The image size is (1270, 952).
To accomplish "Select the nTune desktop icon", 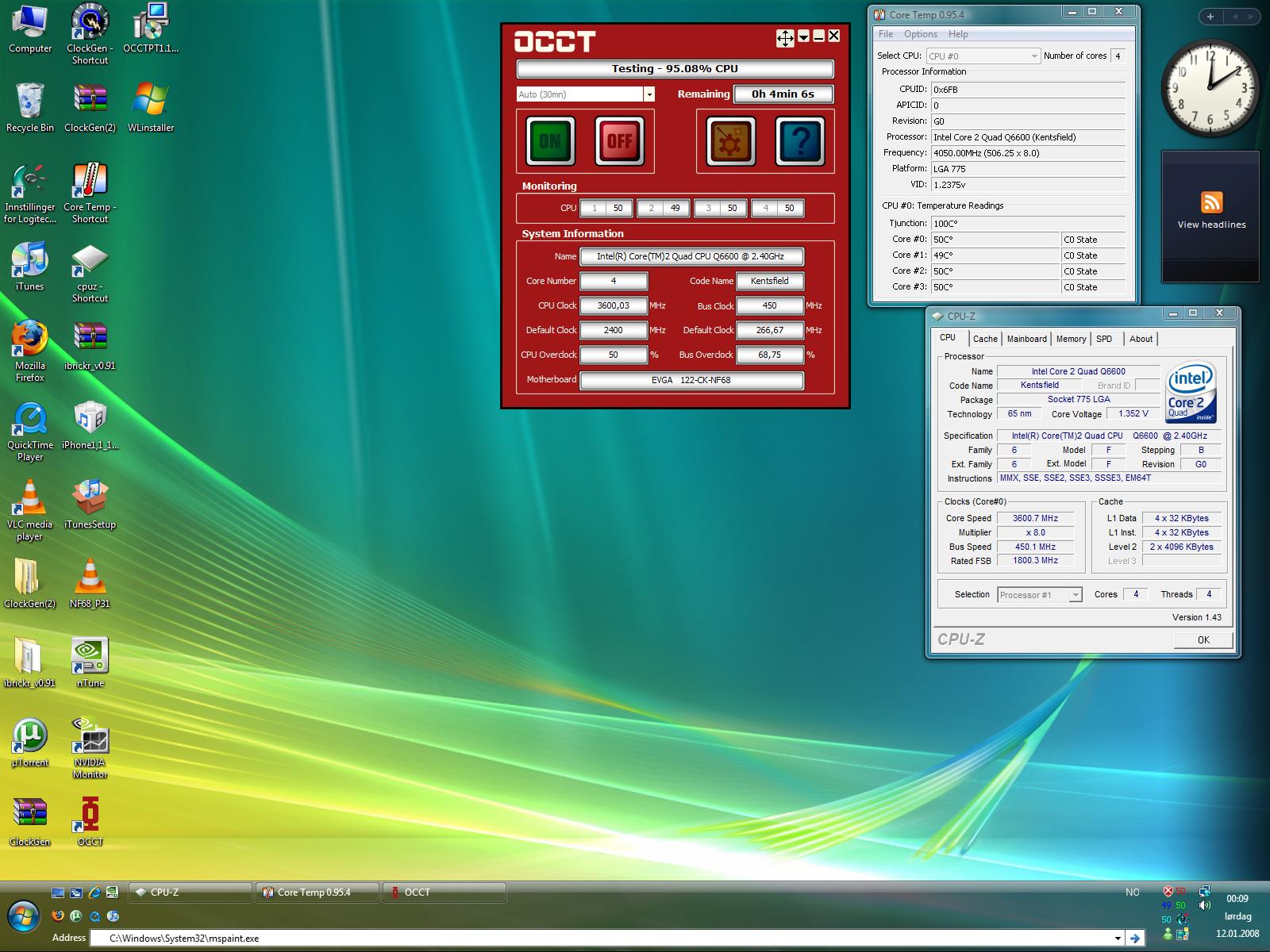I will click(90, 662).
